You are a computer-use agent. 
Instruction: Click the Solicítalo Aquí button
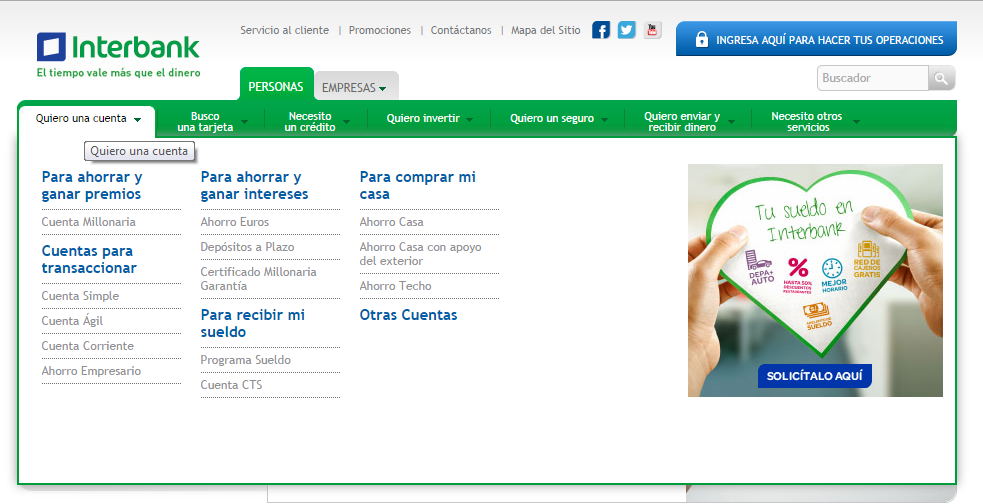814,376
